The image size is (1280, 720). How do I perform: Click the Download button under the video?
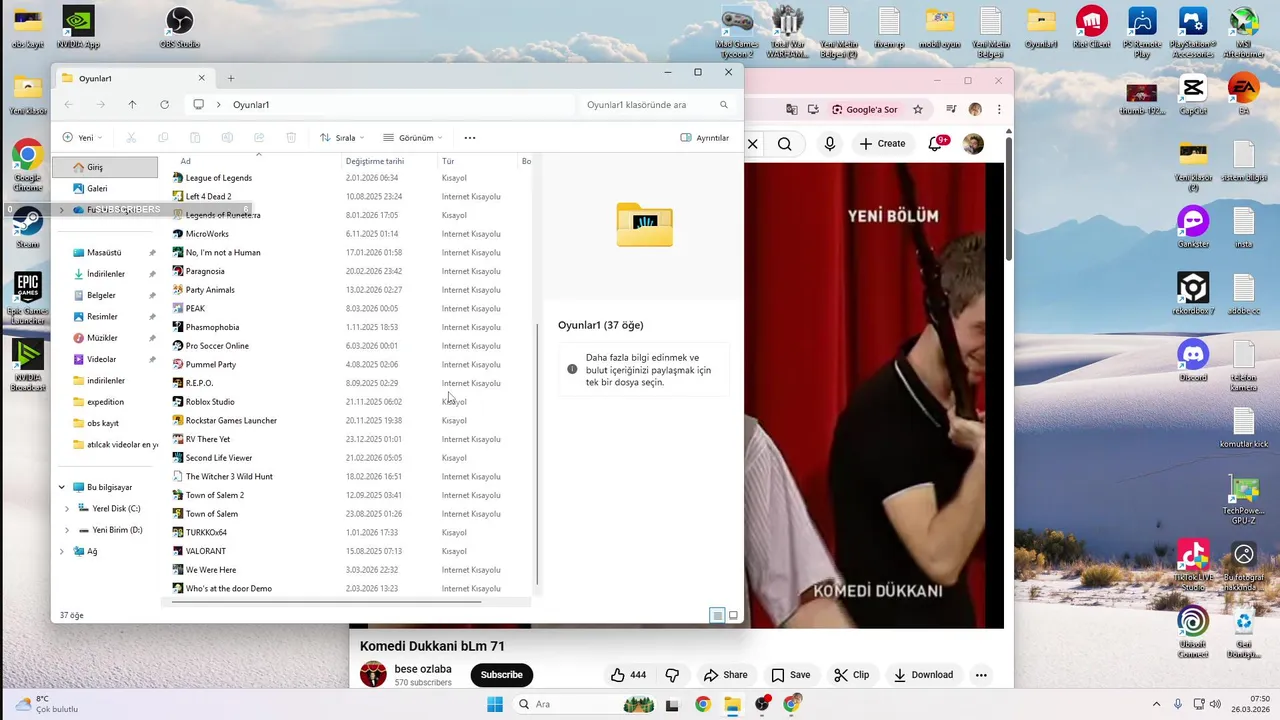click(923, 675)
